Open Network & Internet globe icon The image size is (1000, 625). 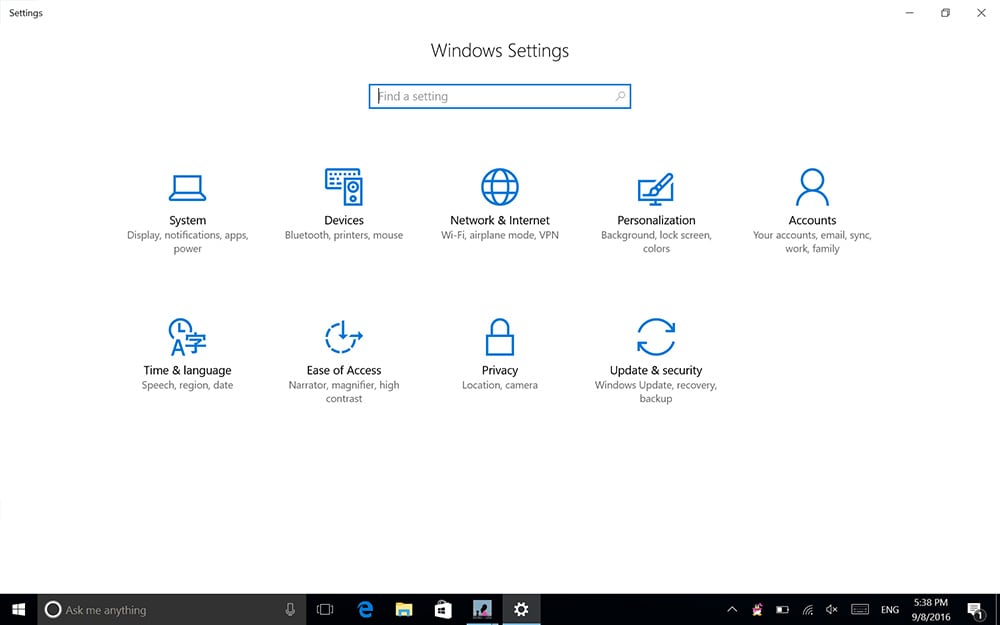pos(500,188)
